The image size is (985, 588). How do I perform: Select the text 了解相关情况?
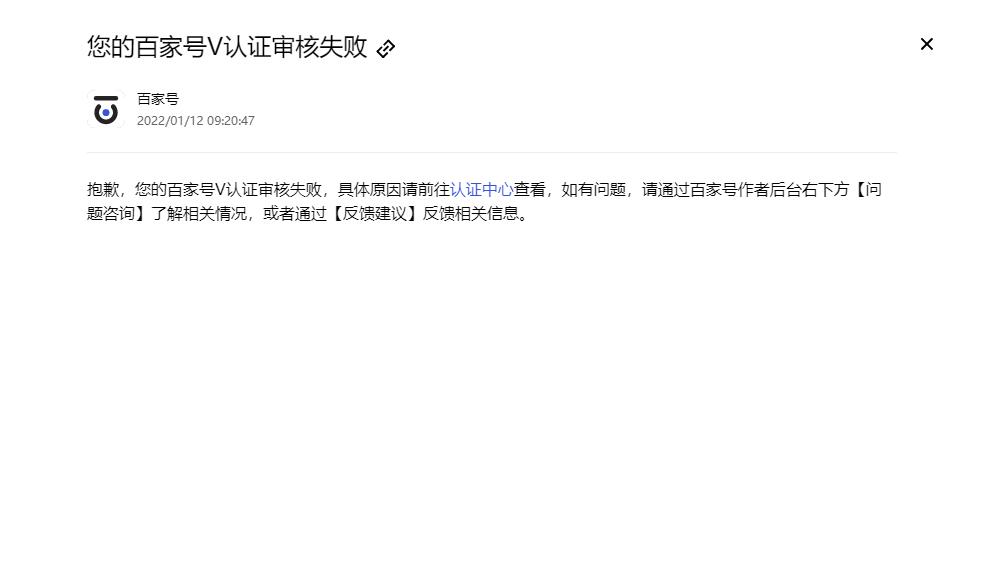pyautogui.click(x=199, y=214)
